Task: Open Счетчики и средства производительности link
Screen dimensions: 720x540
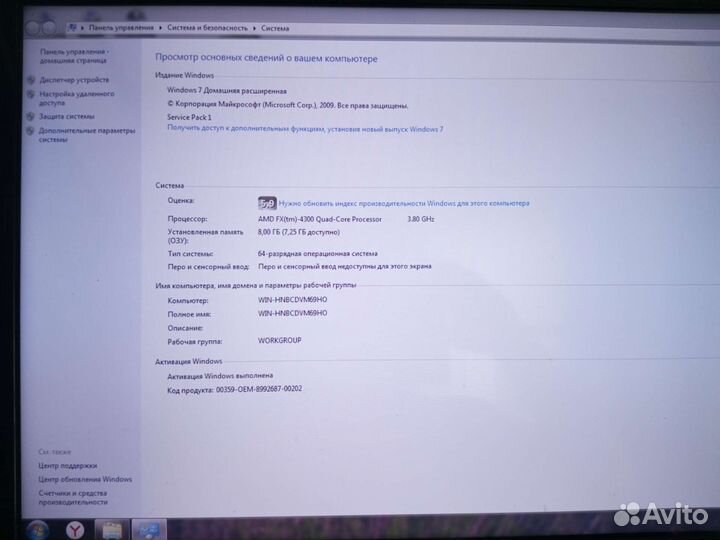Action: point(73,497)
